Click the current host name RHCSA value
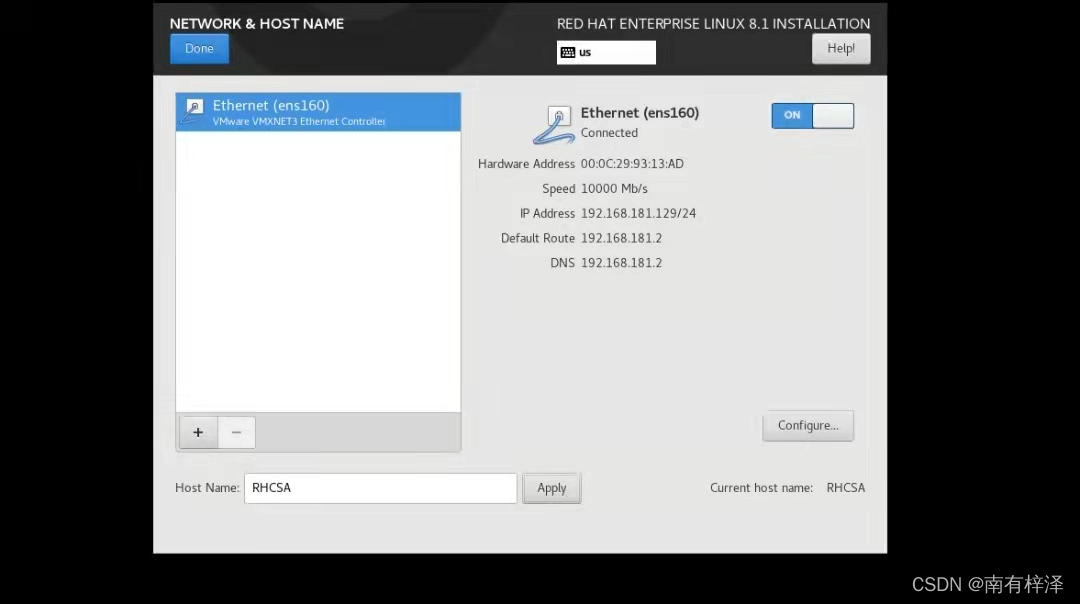Screen dimensions: 1080x604 (846, 488)
